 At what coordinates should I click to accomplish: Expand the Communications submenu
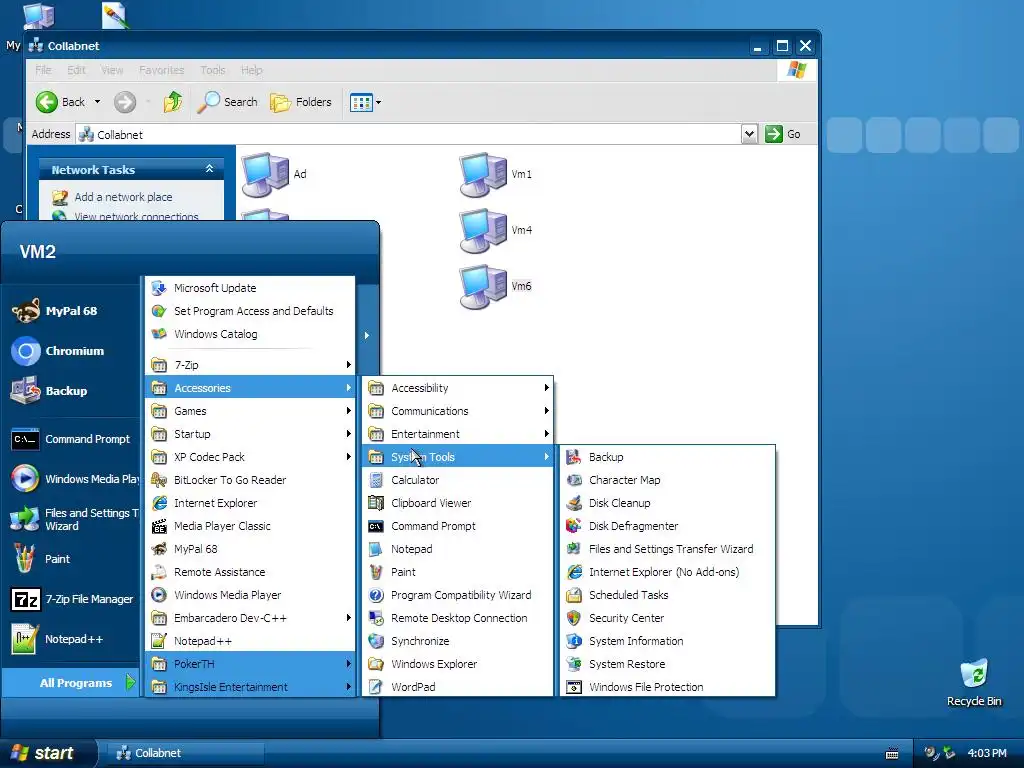tap(457, 411)
